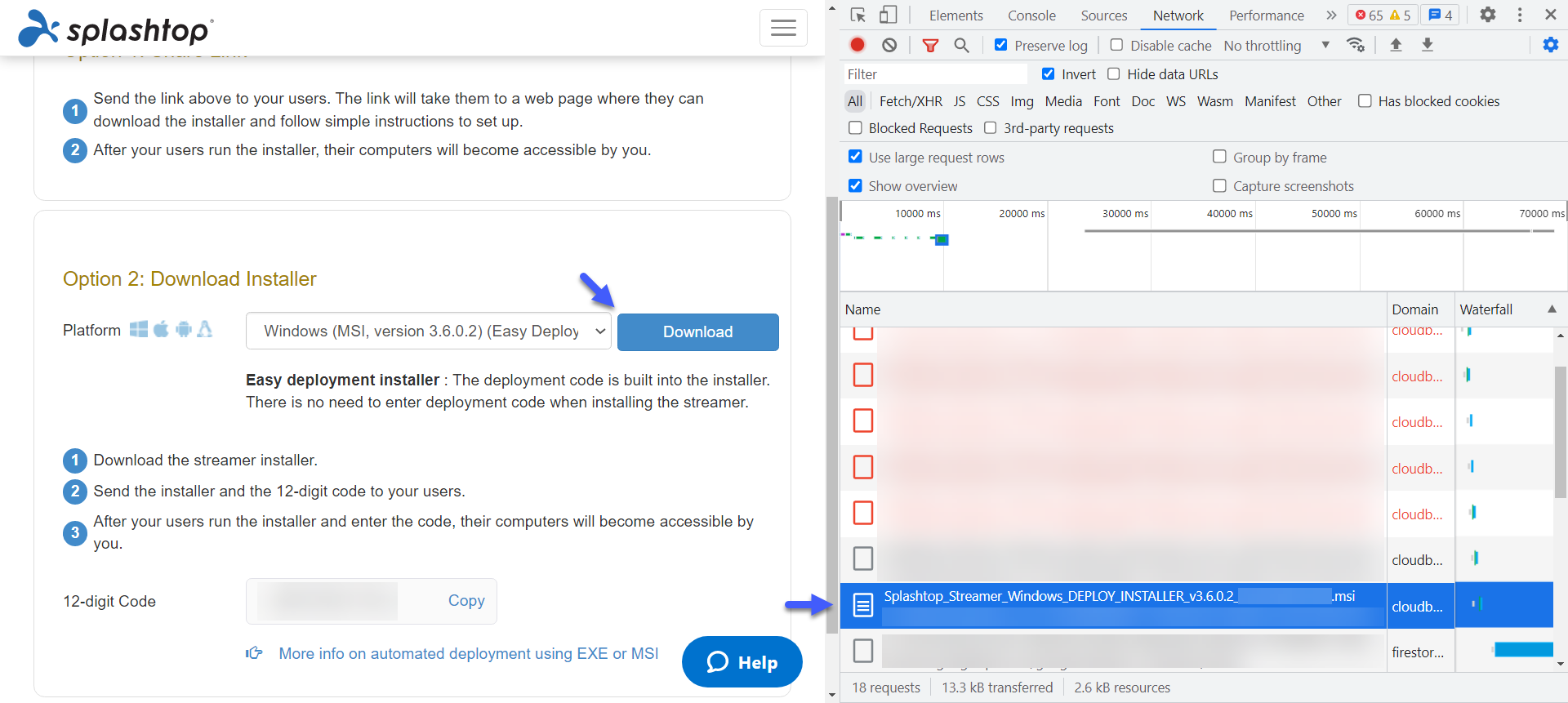Toggle Preserve log checkbox

pyautogui.click(x=1000, y=45)
